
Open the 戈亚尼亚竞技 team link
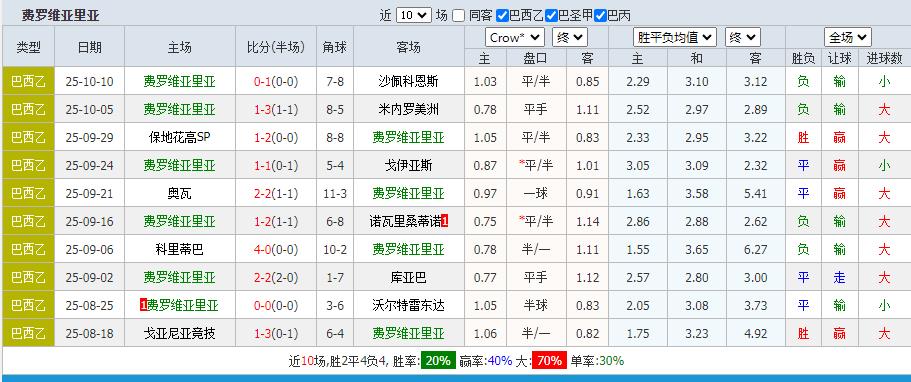(x=180, y=333)
